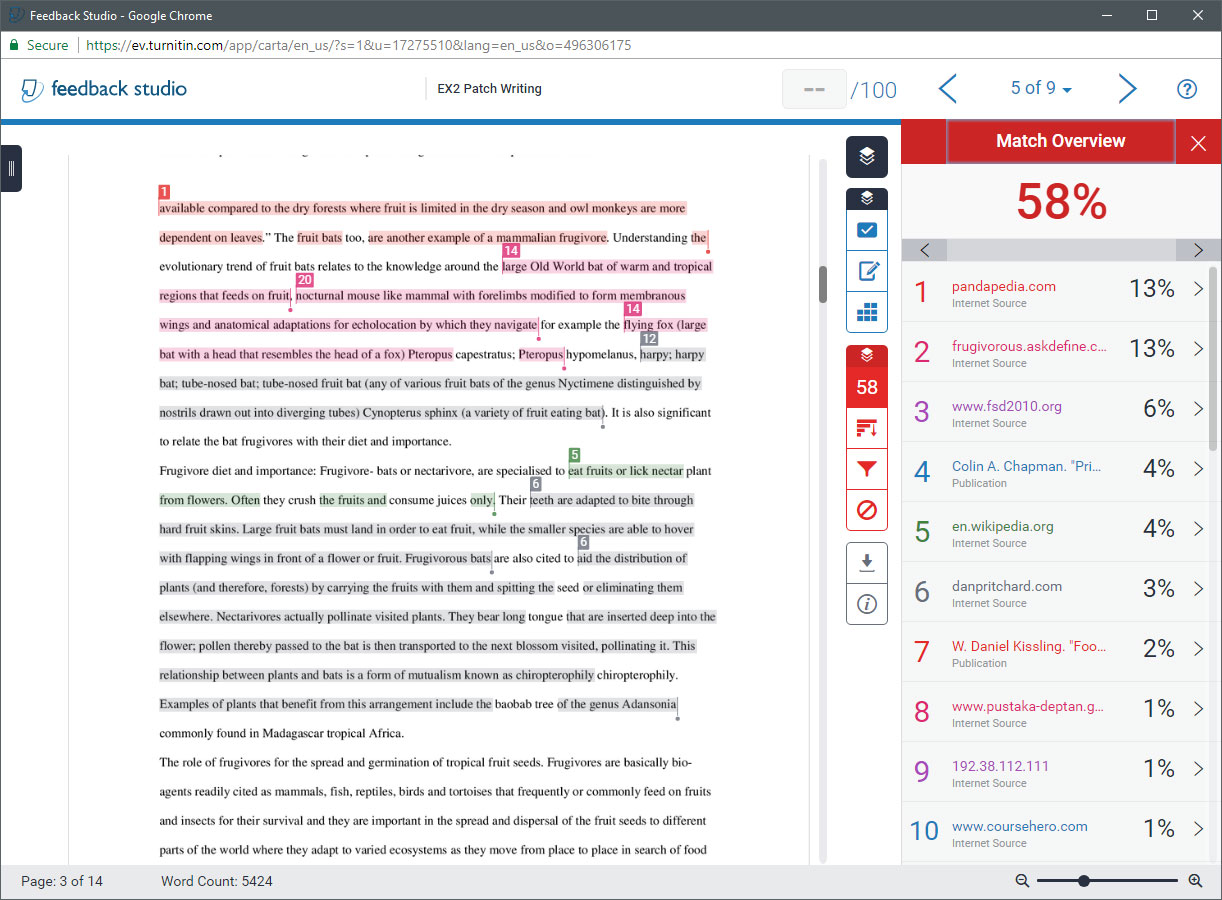Screen dimensions: 1222x900
Task: Open the www.pustaka-deptan source link
Action: pyautogui.click(x=1028, y=706)
